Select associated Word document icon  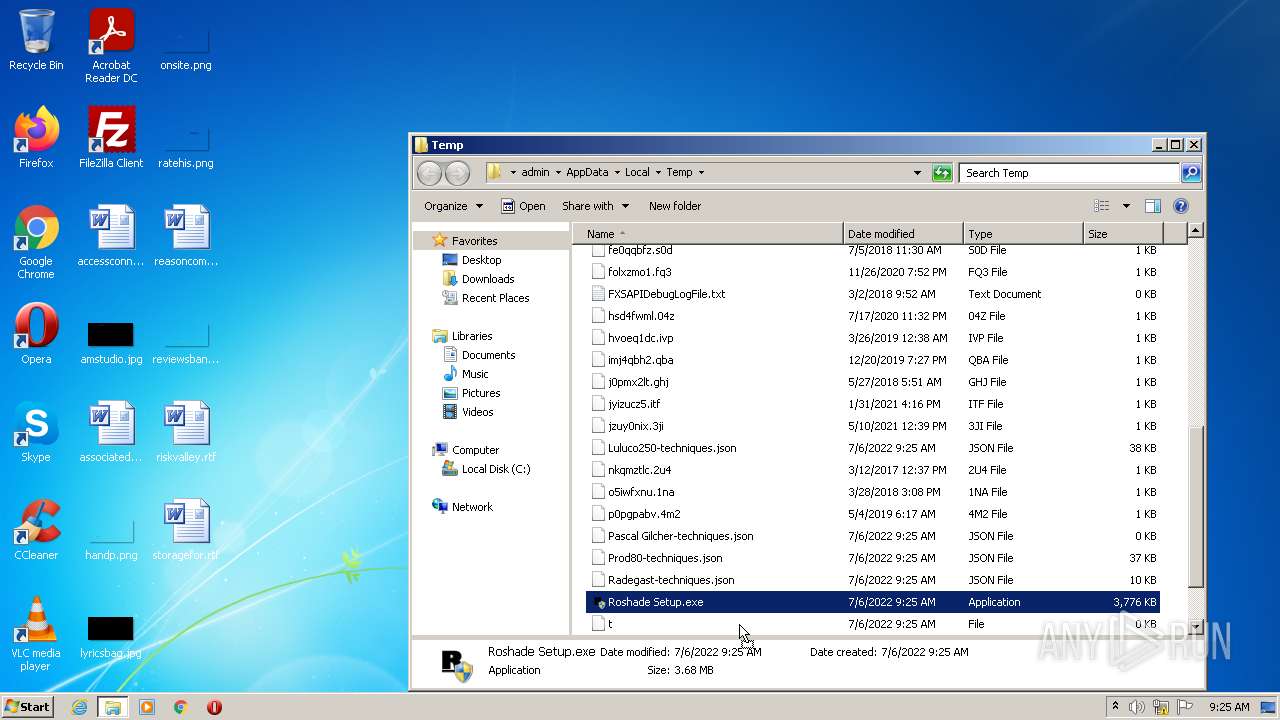(111, 432)
